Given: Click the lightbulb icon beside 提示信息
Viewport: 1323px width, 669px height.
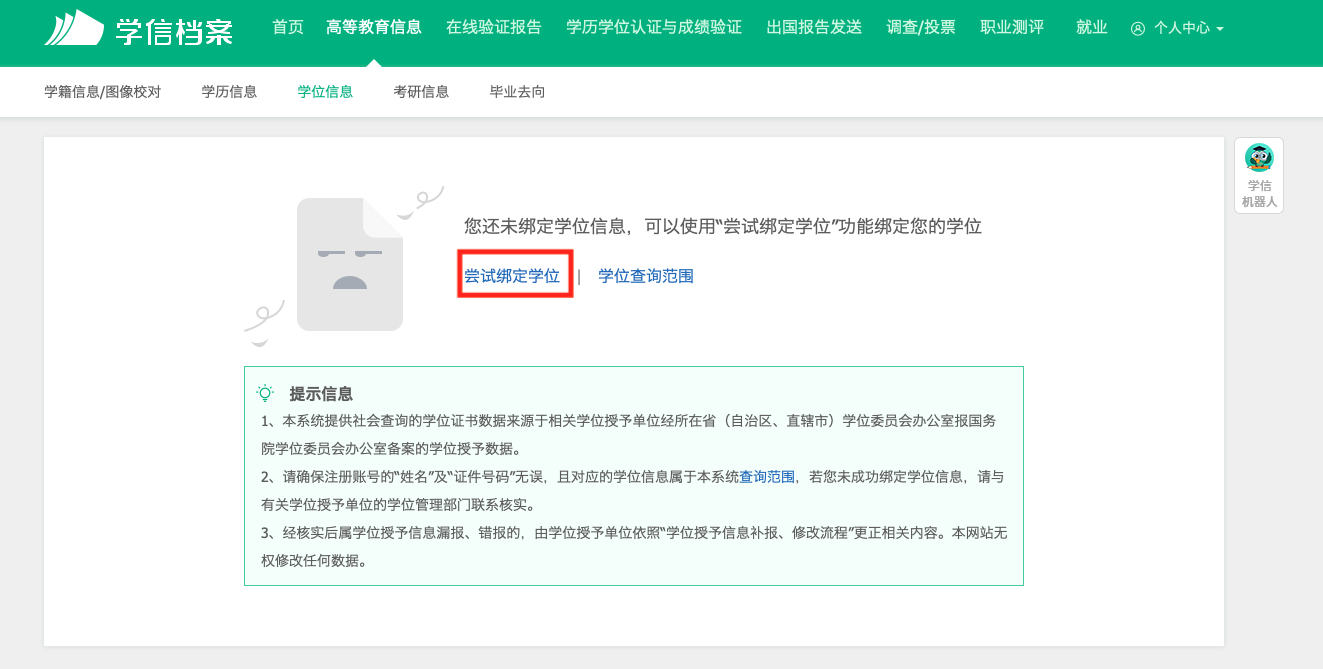Looking at the screenshot, I should point(265,393).
